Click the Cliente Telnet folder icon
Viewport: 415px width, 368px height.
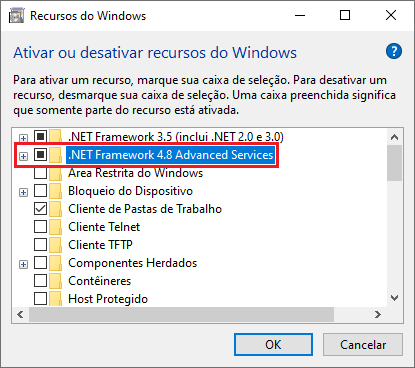[x=55, y=227]
